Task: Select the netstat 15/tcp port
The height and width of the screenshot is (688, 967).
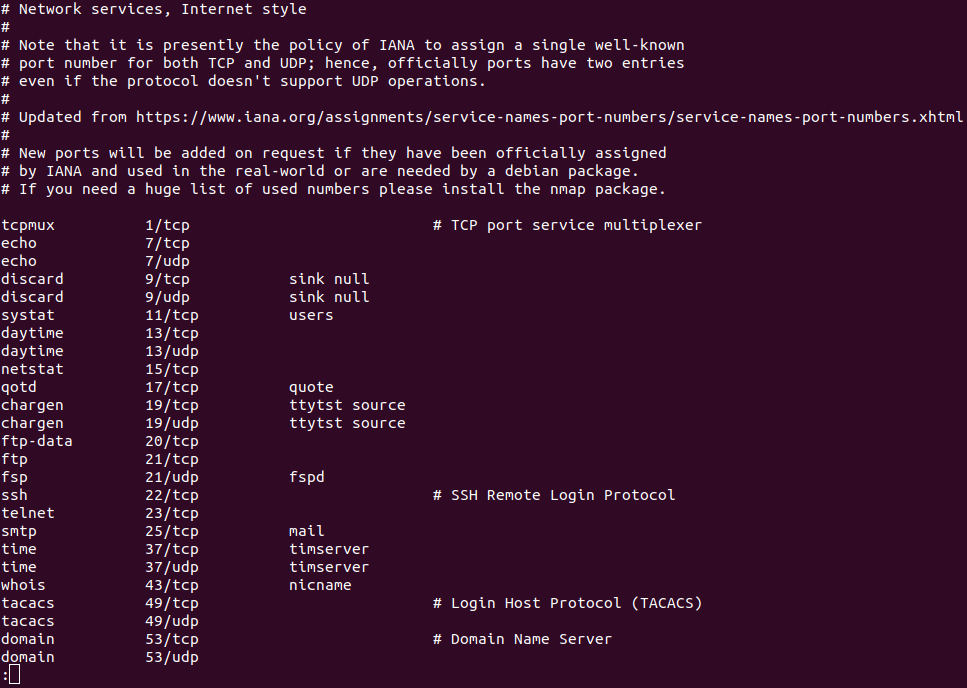Action: point(171,369)
